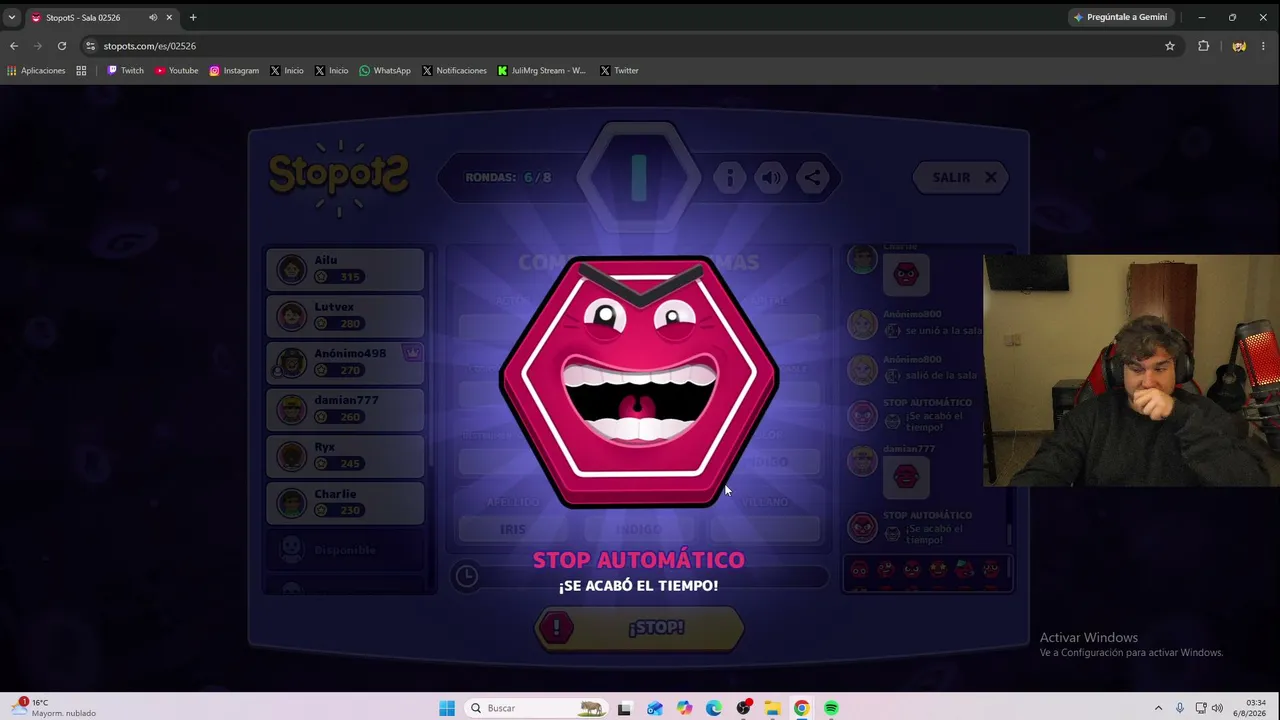Click damian777's name in the chat
This screenshot has width=1280, height=720.
tap(909, 449)
